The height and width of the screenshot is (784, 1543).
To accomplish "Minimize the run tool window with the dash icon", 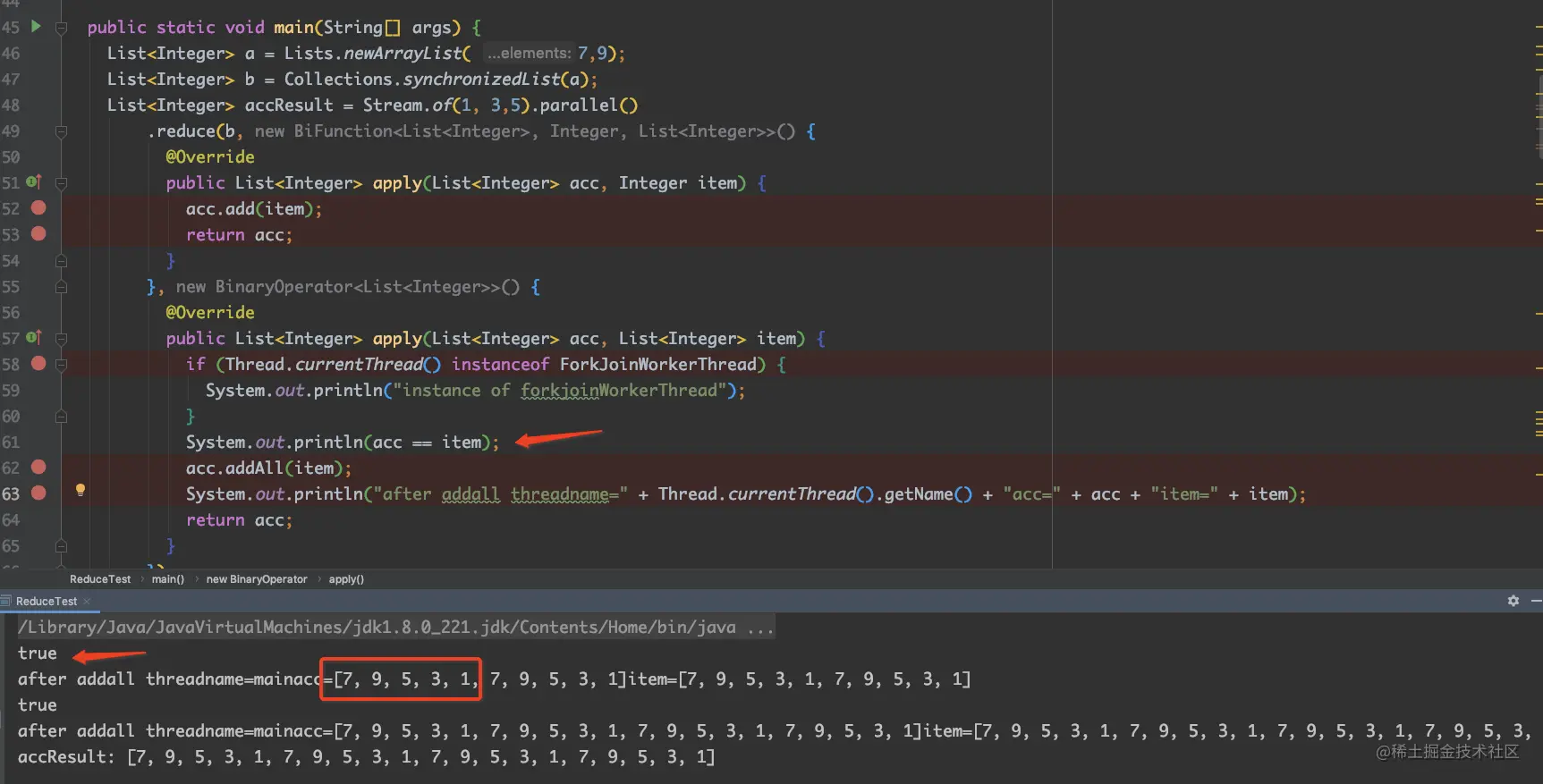I will click(1536, 601).
